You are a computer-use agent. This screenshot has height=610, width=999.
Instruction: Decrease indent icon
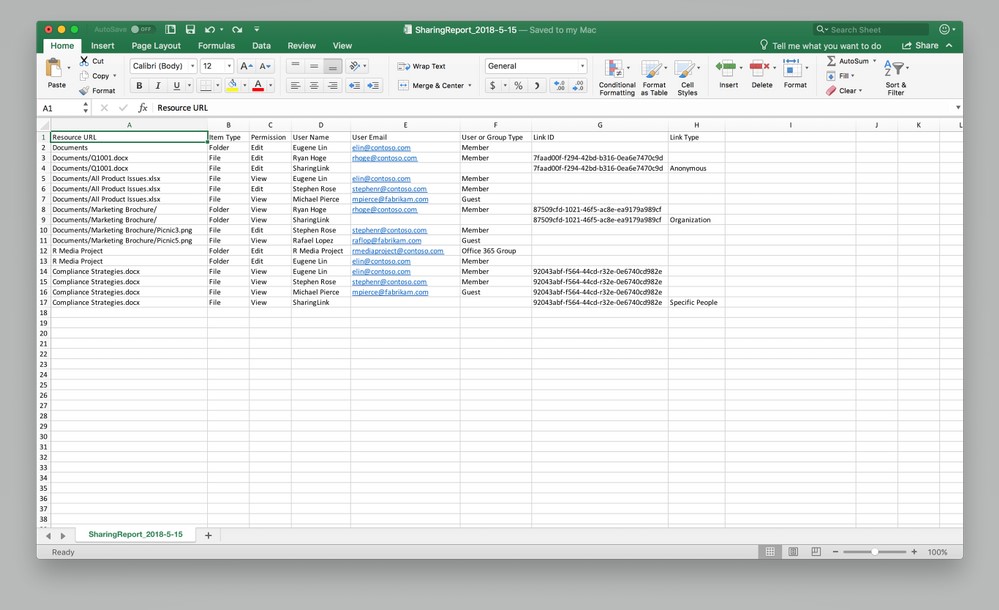pyautogui.click(x=355, y=85)
